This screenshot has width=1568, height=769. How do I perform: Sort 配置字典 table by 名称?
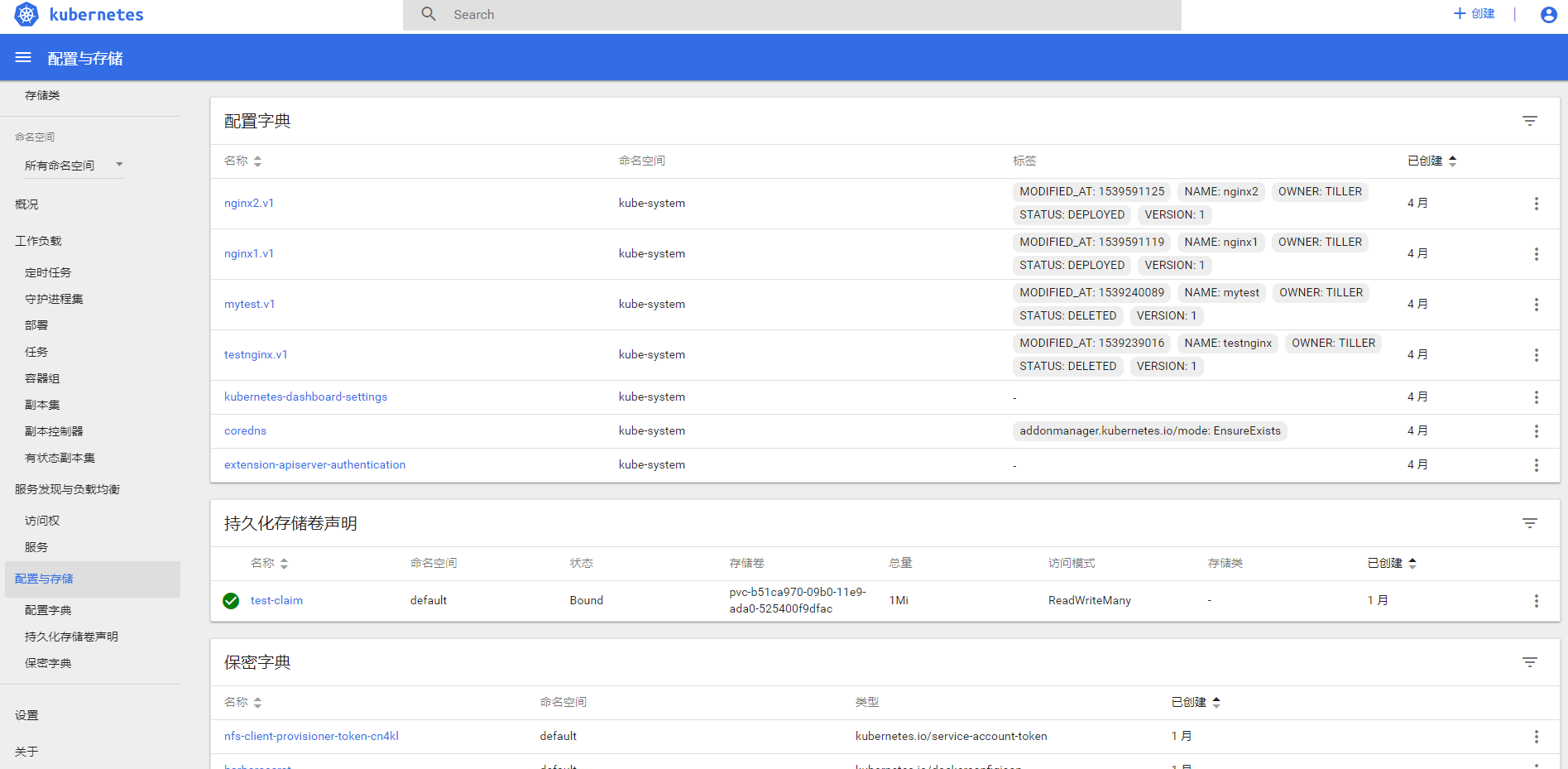click(x=242, y=161)
